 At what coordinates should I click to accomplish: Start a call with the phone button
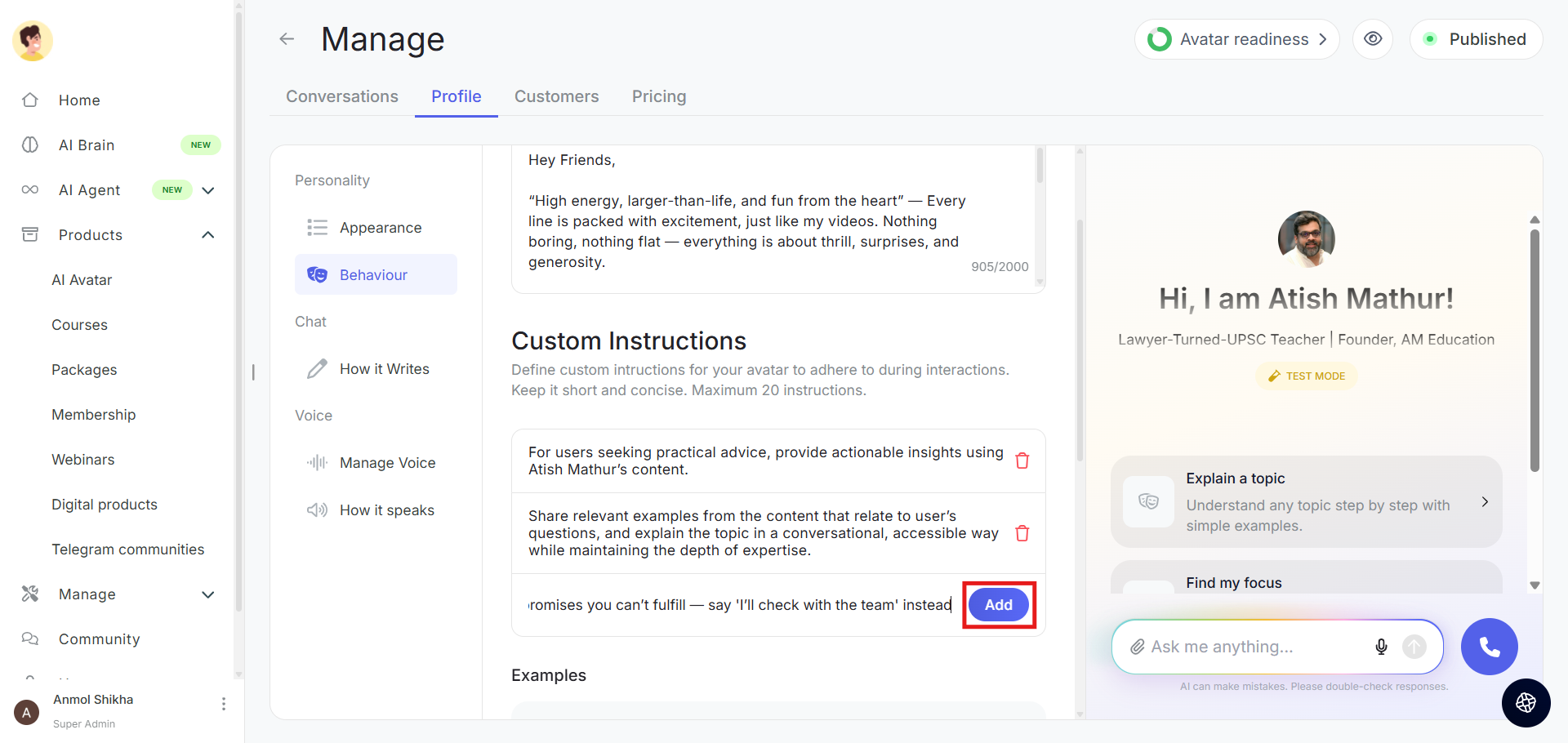coord(1489,647)
